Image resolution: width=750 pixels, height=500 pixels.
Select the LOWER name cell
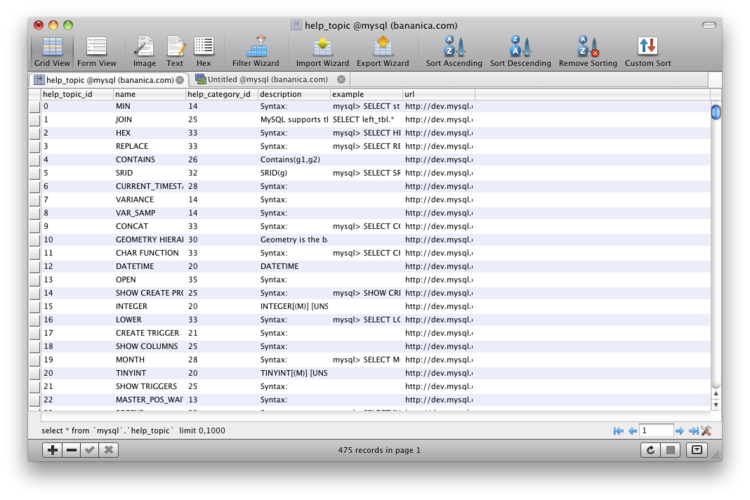pos(149,320)
